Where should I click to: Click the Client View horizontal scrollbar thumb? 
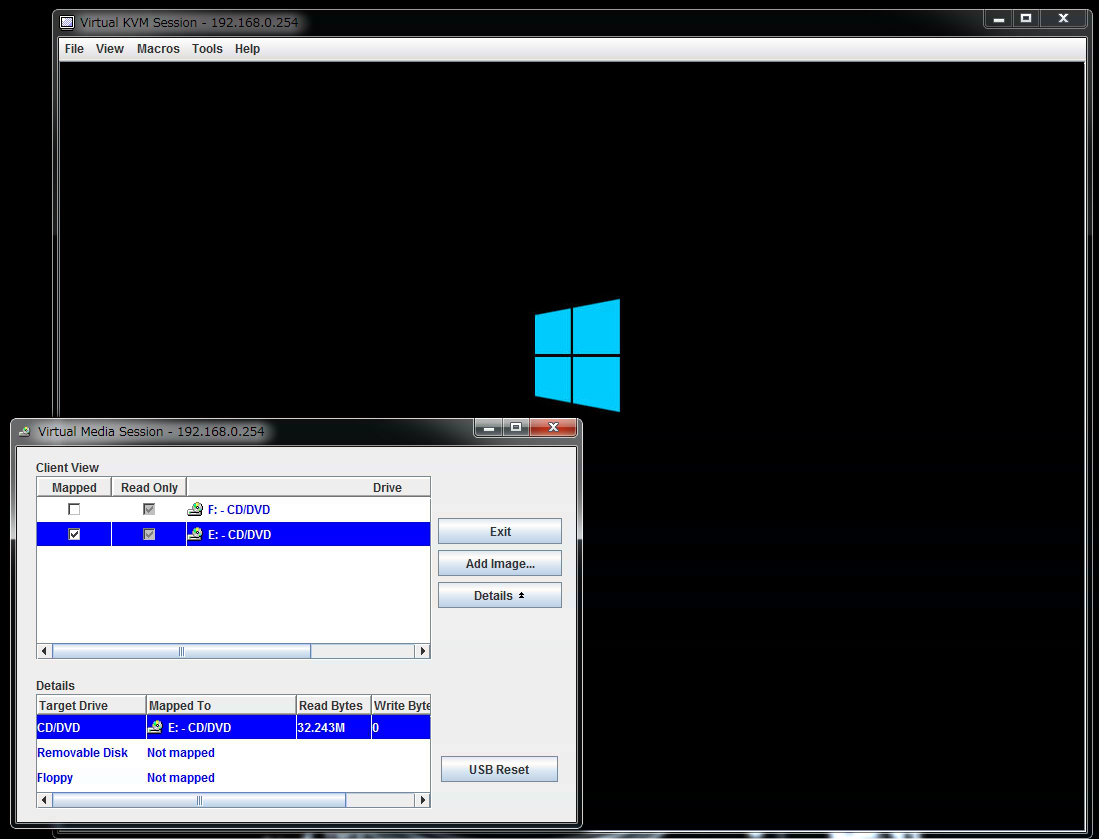(182, 651)
